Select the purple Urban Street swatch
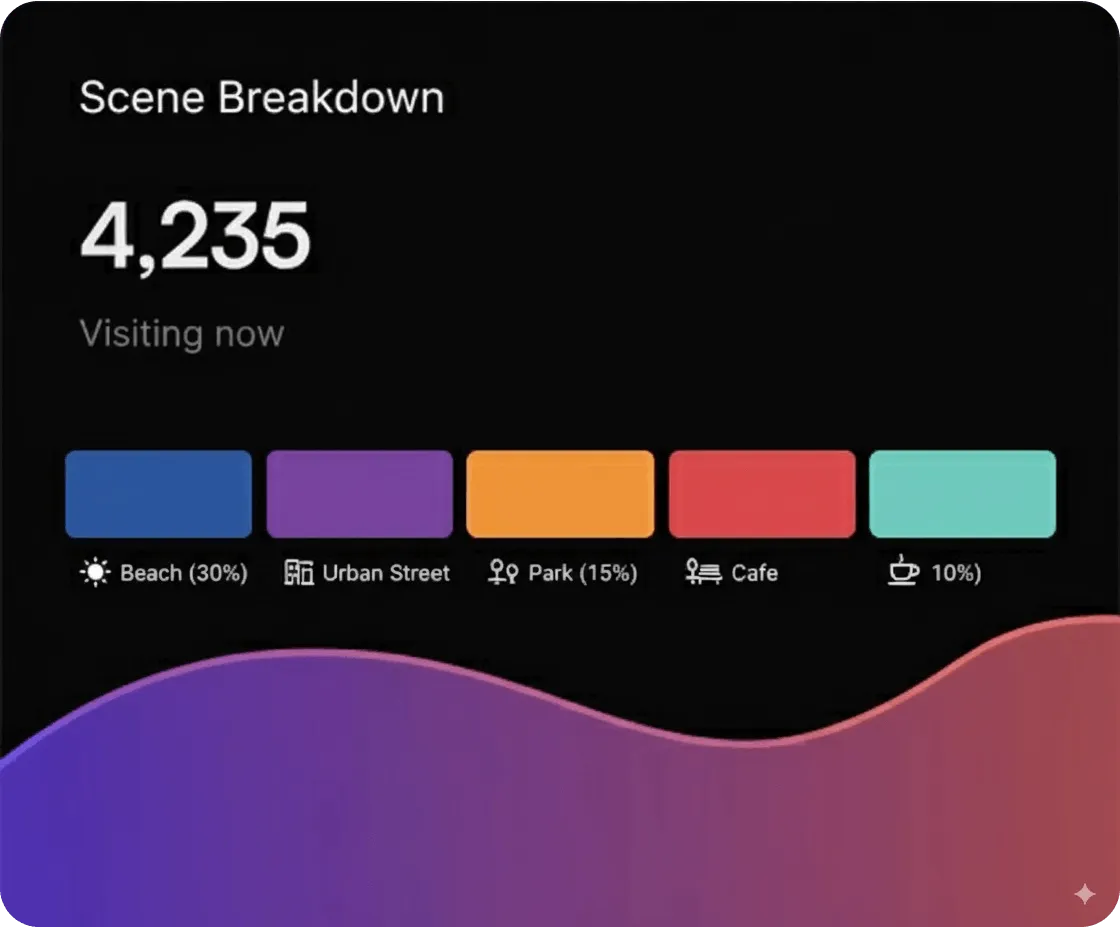The height and width of the screenshot is (928, 1120). pos(360,493)
